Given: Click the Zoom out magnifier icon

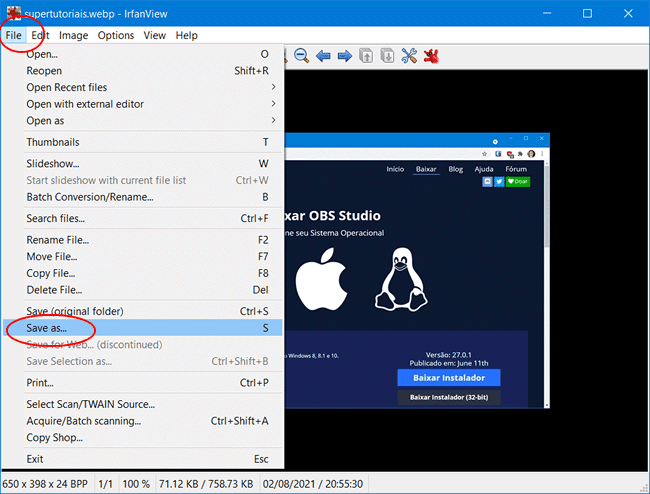Looking at the screenshot, I should pos(301,56).
